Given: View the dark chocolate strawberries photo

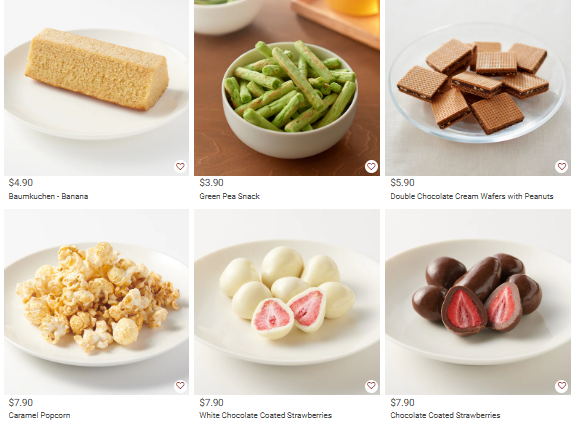Looking at the screenshot, I should tap(478, 302).
